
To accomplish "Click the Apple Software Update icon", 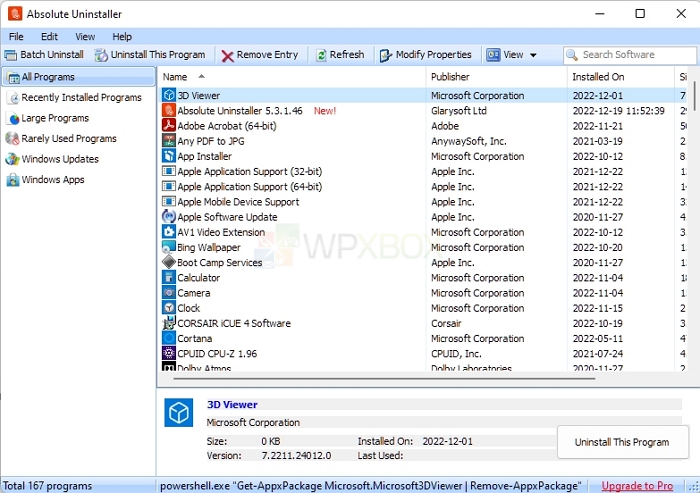I will (x=169, y=217).
